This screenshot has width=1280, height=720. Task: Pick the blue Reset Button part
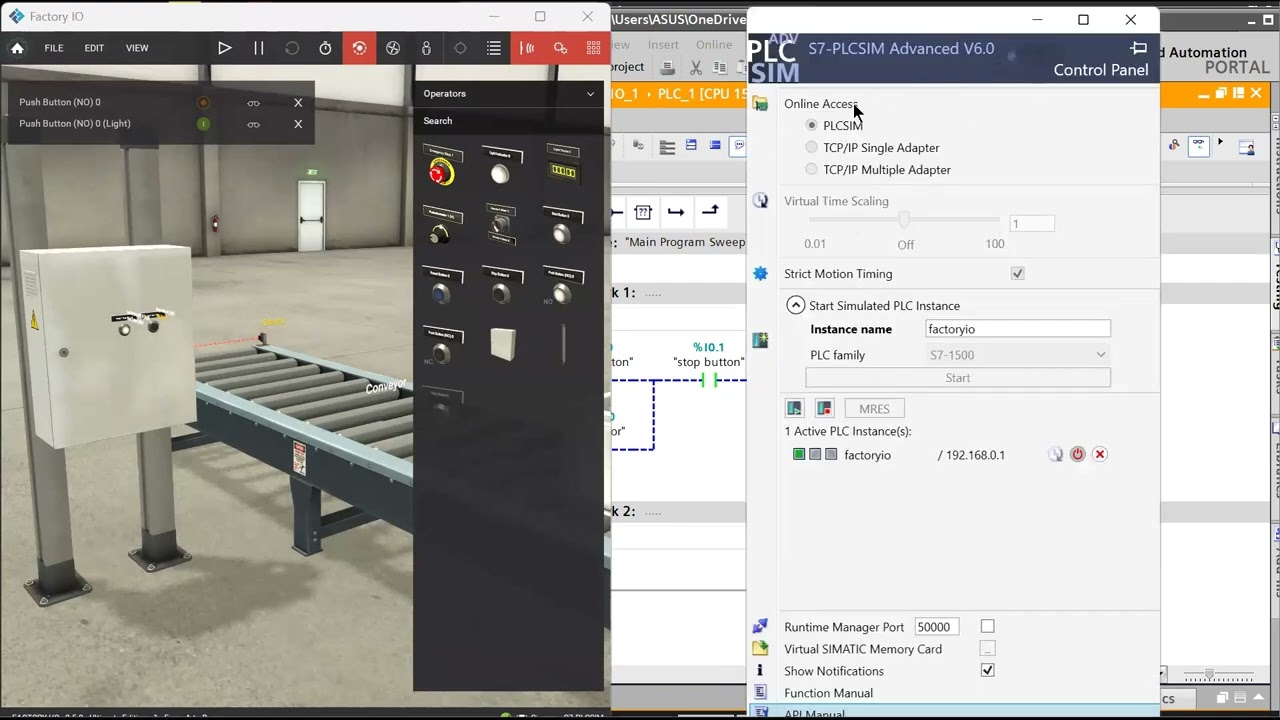coord(441,288)
